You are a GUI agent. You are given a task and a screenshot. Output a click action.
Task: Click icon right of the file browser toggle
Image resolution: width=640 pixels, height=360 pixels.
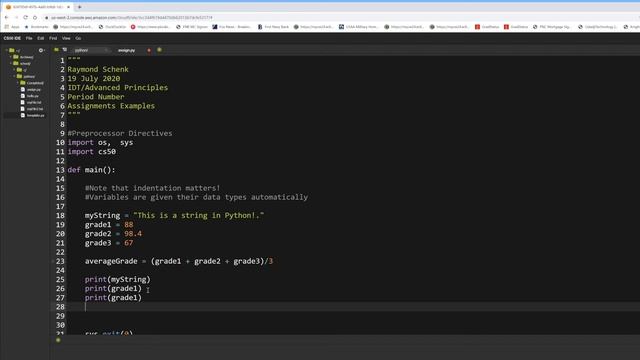tap(64, 50)
